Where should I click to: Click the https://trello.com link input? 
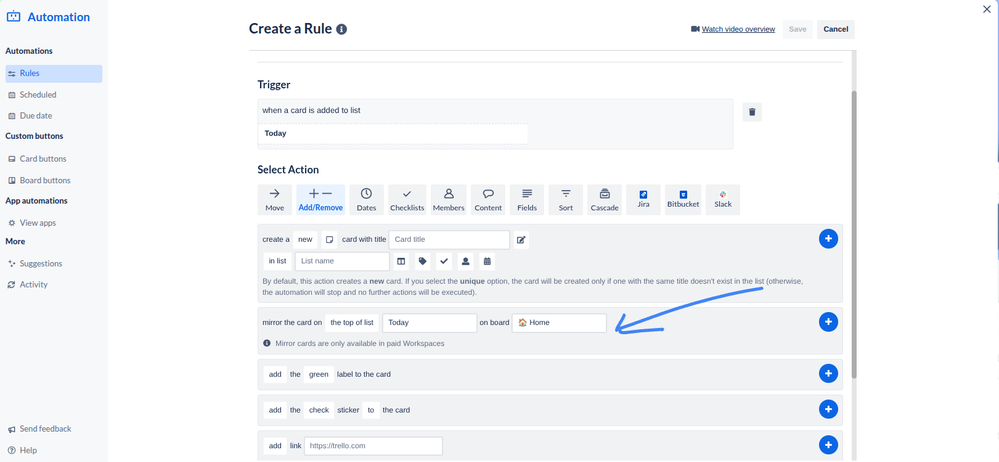373,445
